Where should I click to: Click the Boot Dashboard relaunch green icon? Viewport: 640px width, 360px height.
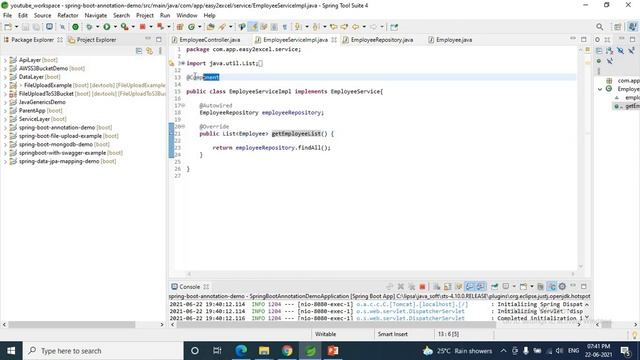(76, 27)
